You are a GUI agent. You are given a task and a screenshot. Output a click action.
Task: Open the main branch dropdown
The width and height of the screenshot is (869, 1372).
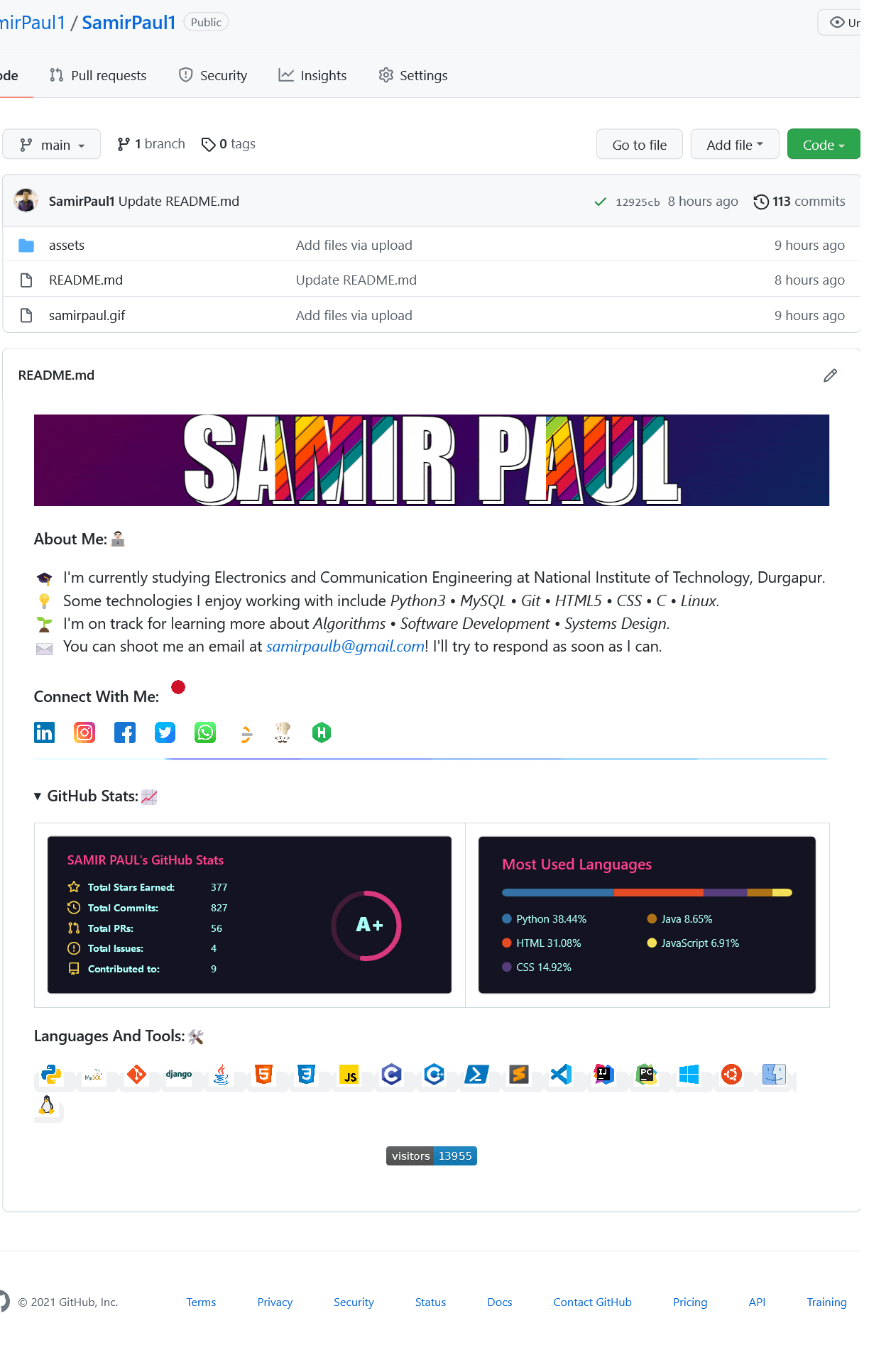point(52,145)
